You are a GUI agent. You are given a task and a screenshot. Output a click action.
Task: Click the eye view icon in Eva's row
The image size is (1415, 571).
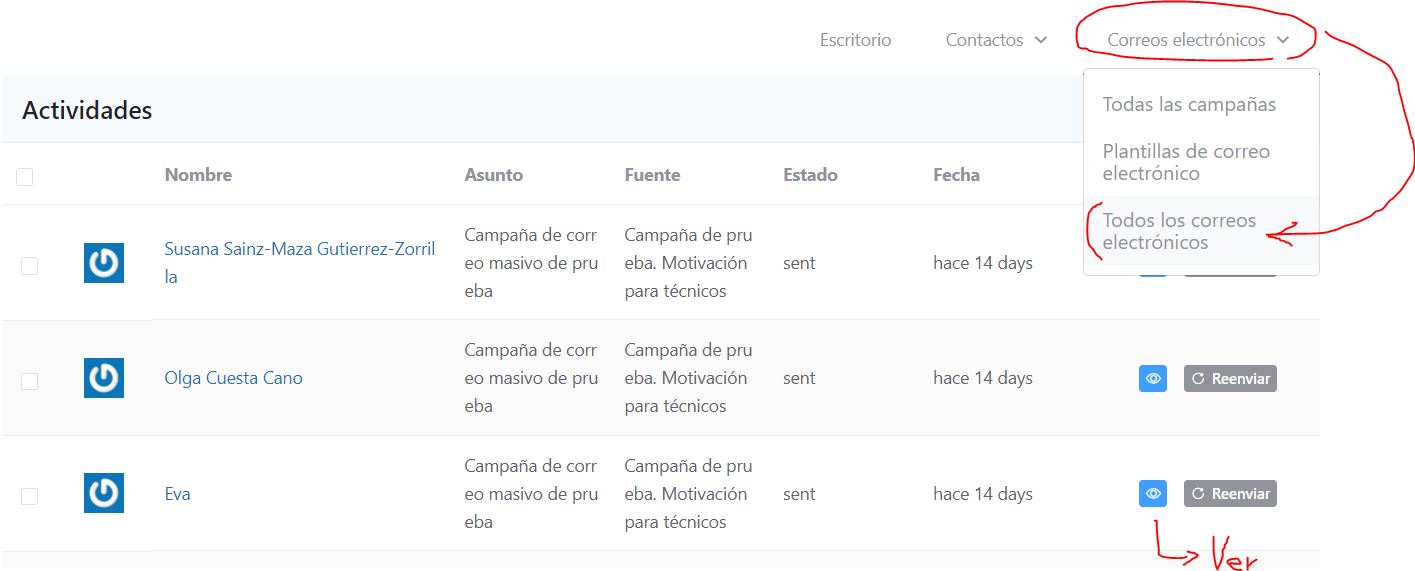[x=1152, y=494]
